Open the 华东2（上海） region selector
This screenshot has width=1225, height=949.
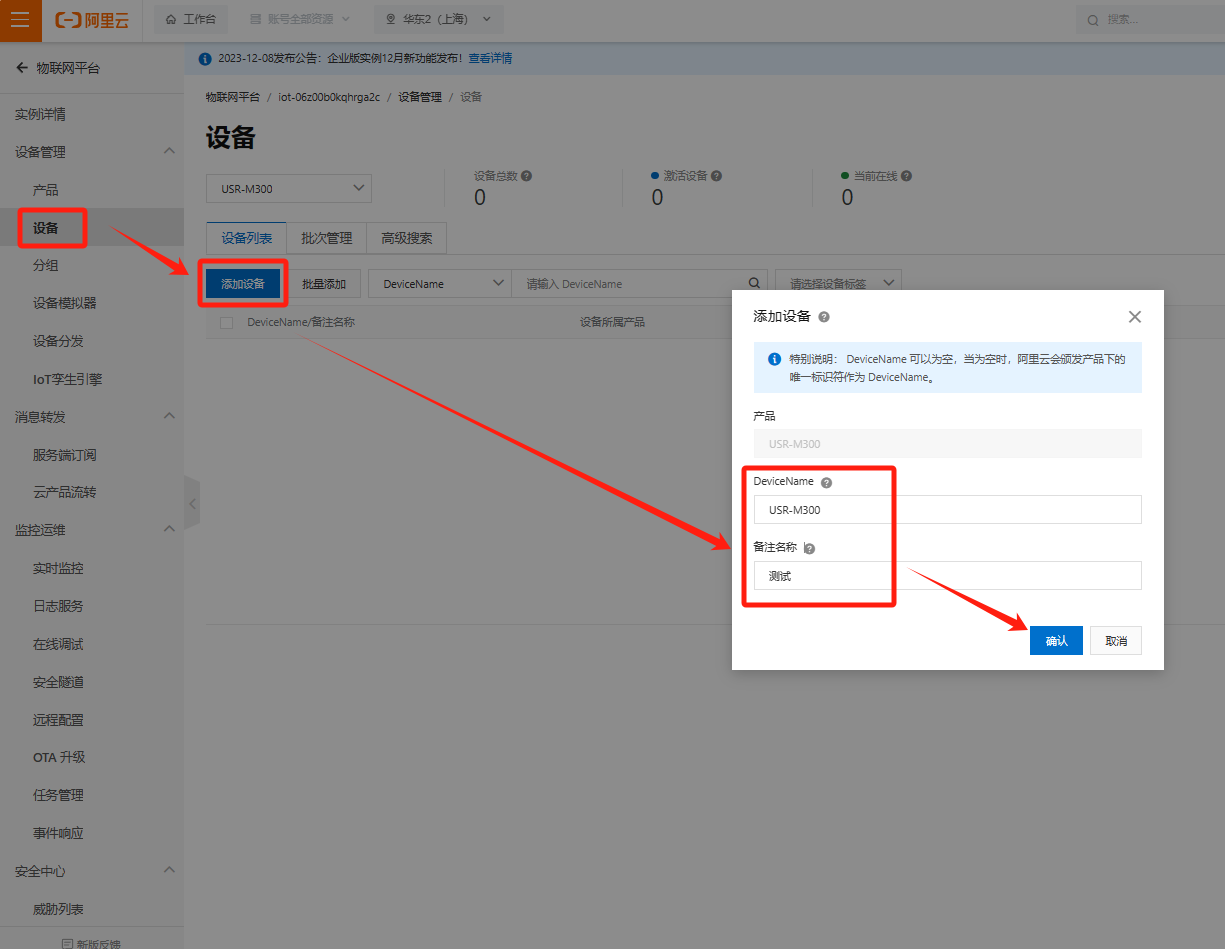[439, 19]
